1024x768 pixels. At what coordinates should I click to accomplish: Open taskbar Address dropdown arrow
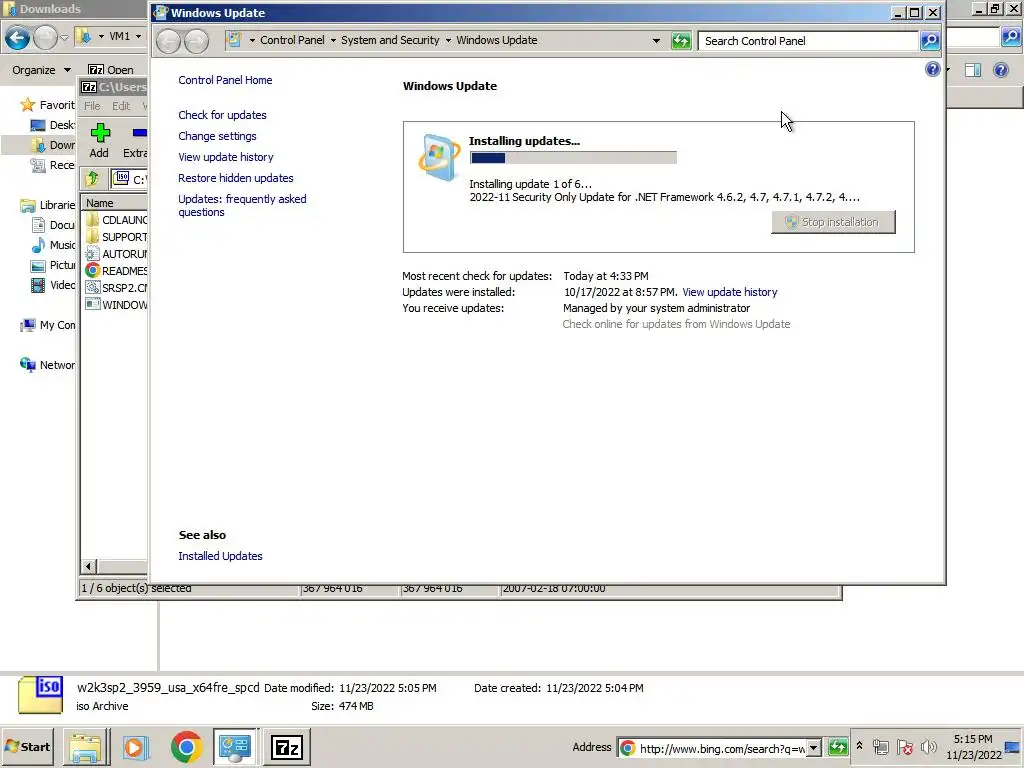814,748
